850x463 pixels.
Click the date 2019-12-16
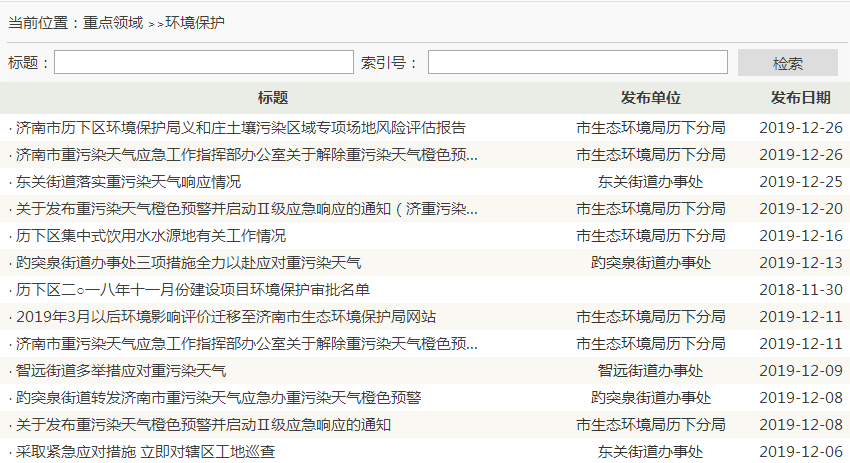tap(801, 236)
